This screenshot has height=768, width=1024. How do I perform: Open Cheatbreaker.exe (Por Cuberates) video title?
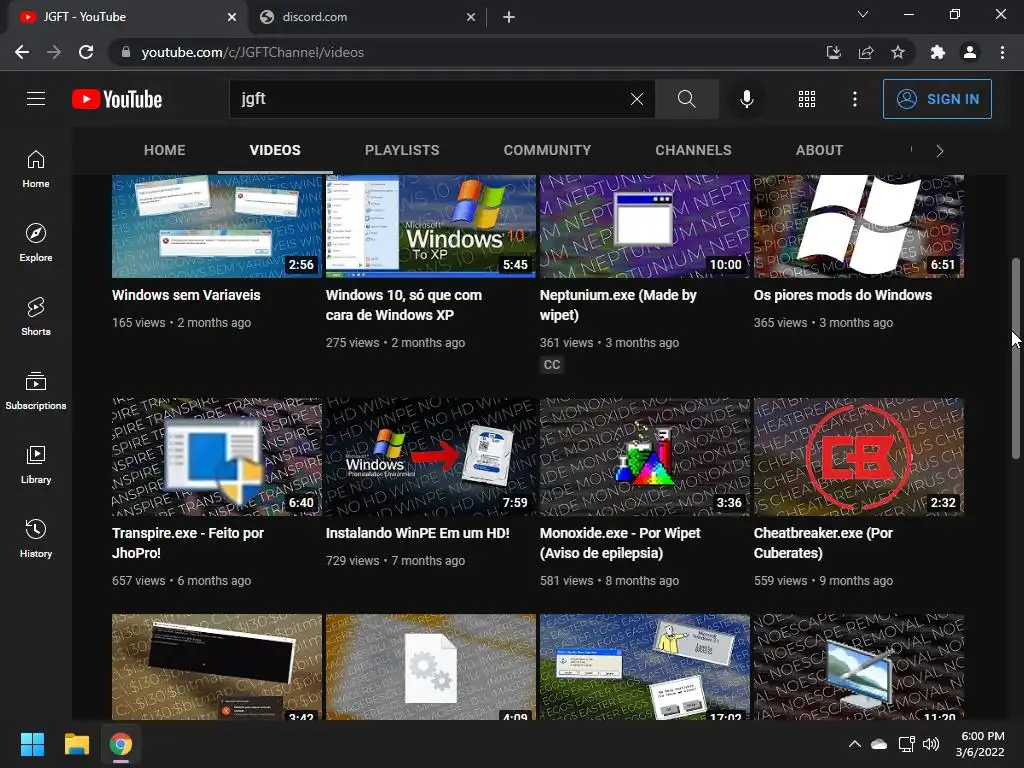tap(823, 543)
